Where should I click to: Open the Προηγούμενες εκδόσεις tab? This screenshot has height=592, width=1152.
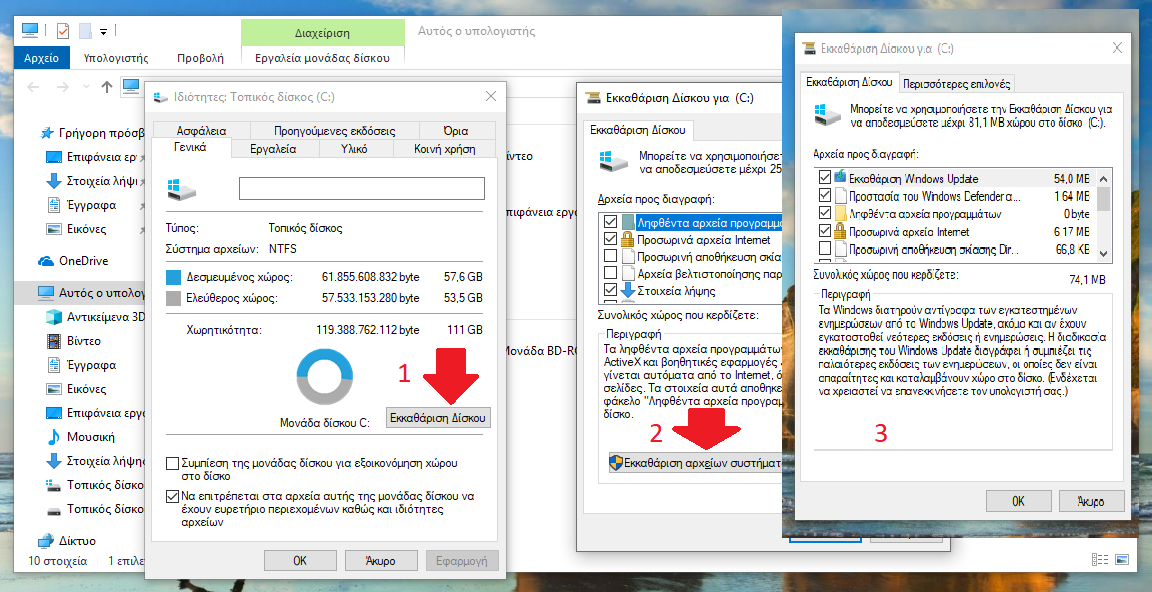coord(334,131)
